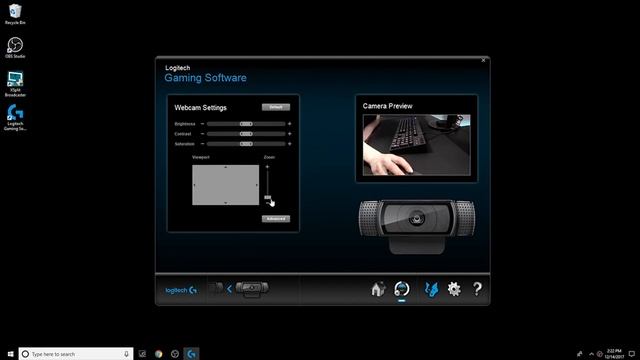
Task: Show hidden system tray icons
Action: (x=591, y=354)
